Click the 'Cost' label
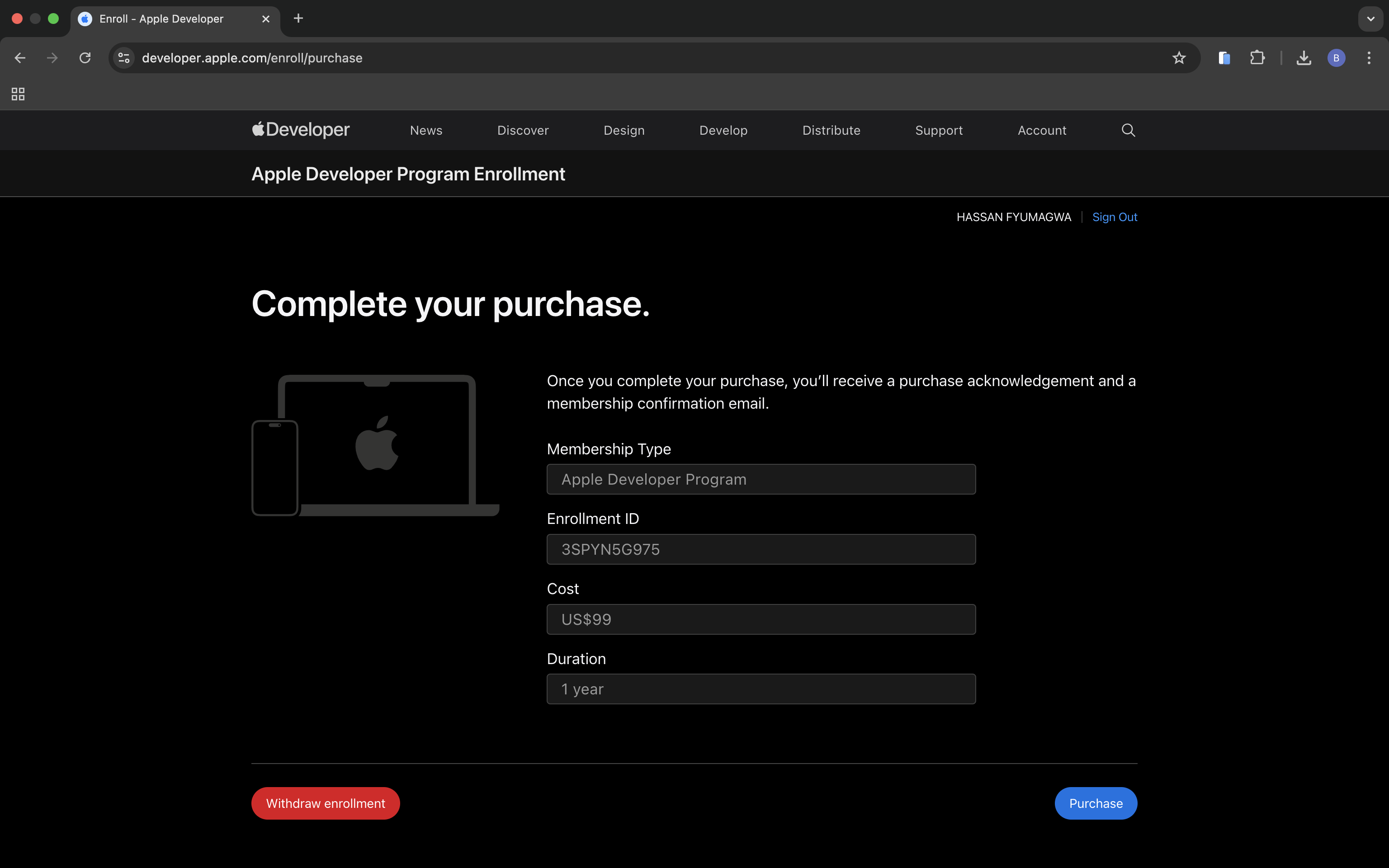 point(562,589)
